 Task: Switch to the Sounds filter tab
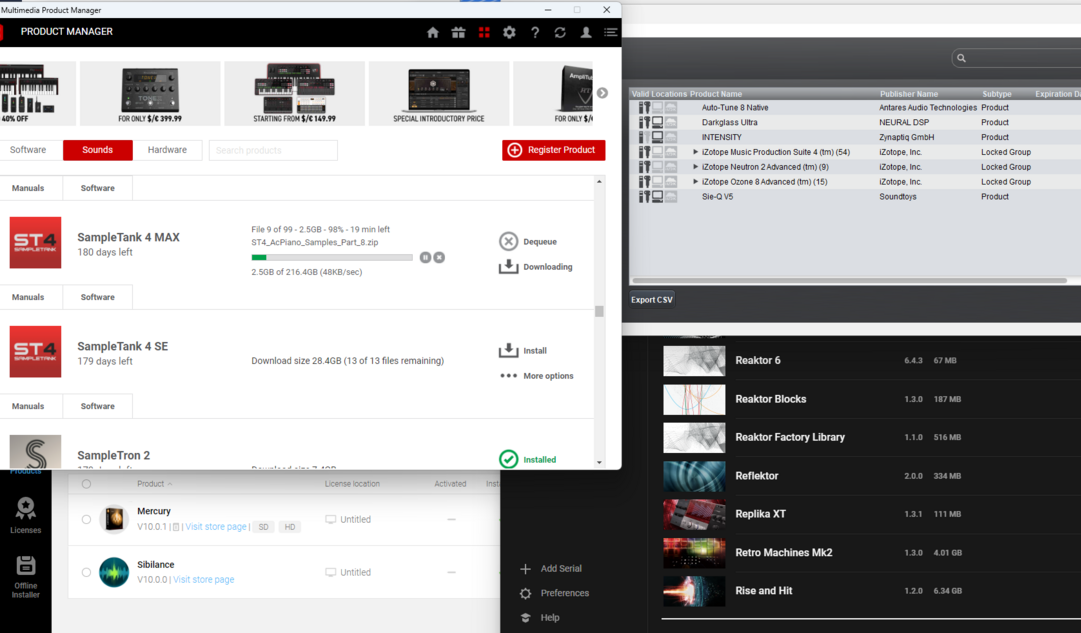click(97, 150)
